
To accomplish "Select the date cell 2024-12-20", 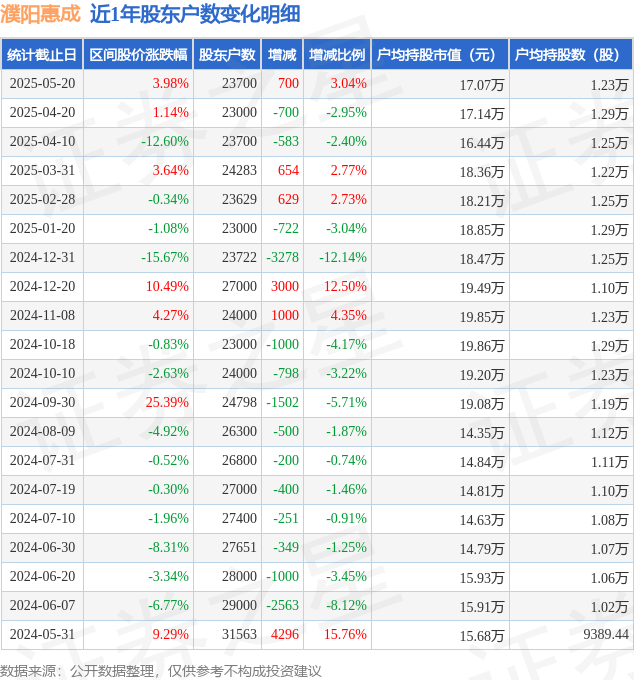I will click(x=42, y=286).
